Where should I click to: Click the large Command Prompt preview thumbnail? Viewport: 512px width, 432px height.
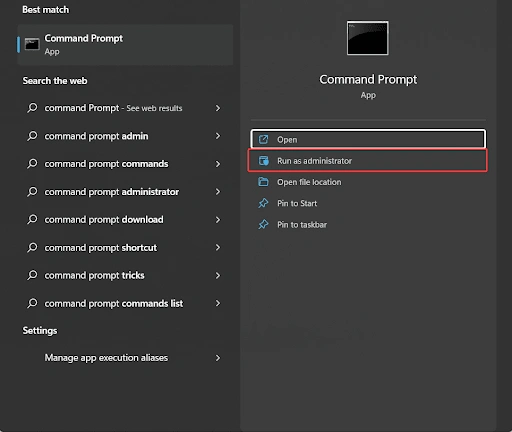[367, 38]
